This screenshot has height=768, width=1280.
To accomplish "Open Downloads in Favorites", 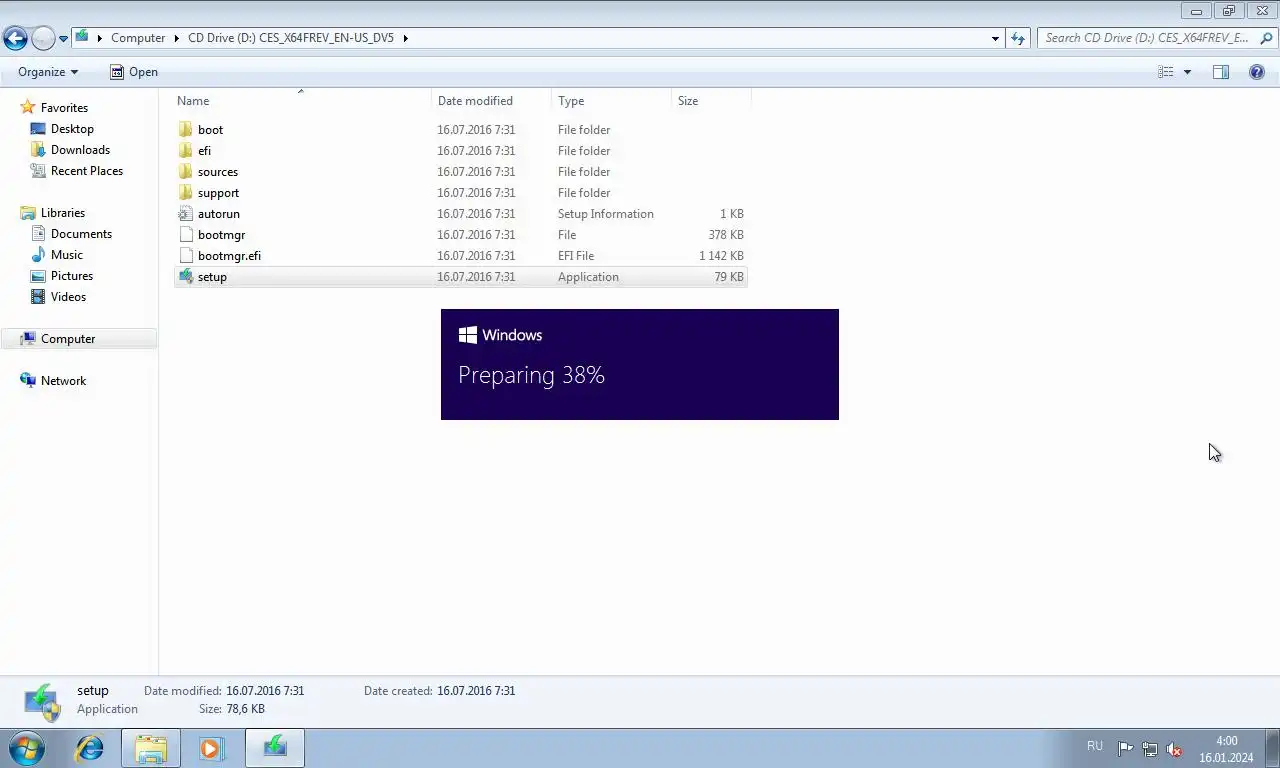I will click(80, 150).
